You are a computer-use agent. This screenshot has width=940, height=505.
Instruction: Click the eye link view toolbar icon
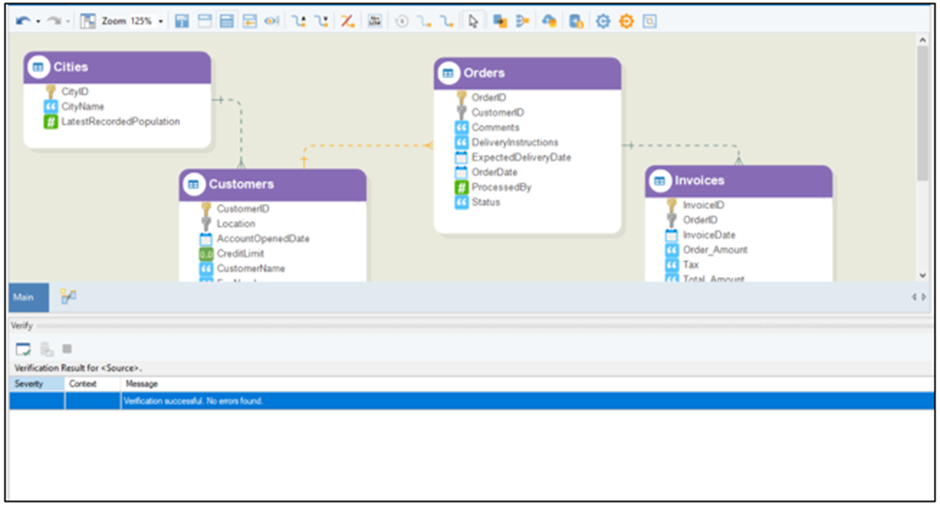point(271,21)
